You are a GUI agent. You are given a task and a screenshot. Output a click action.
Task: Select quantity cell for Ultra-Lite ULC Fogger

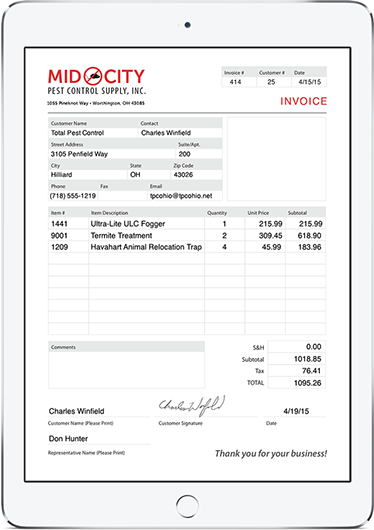click(225, 224)
